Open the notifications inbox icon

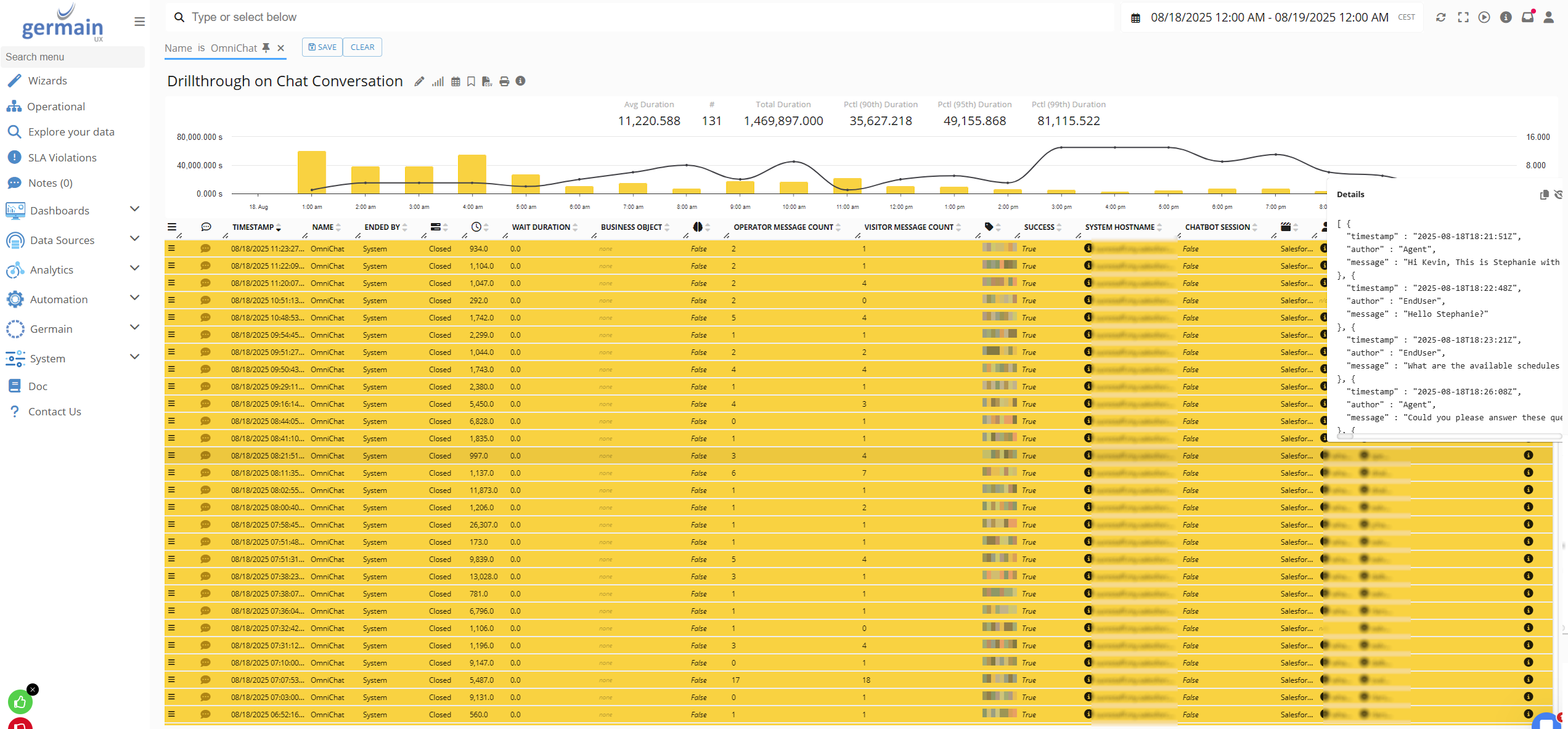coord(1527,17)
